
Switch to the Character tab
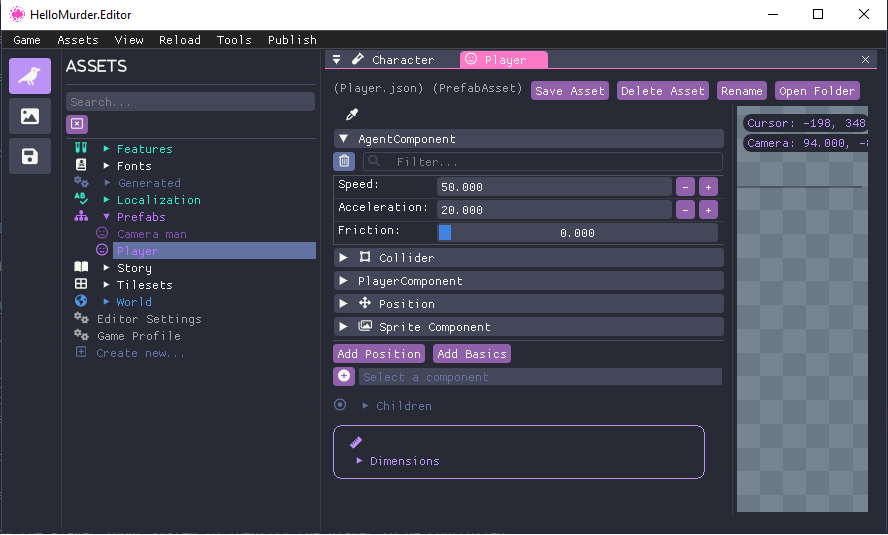tap(402, 60)
